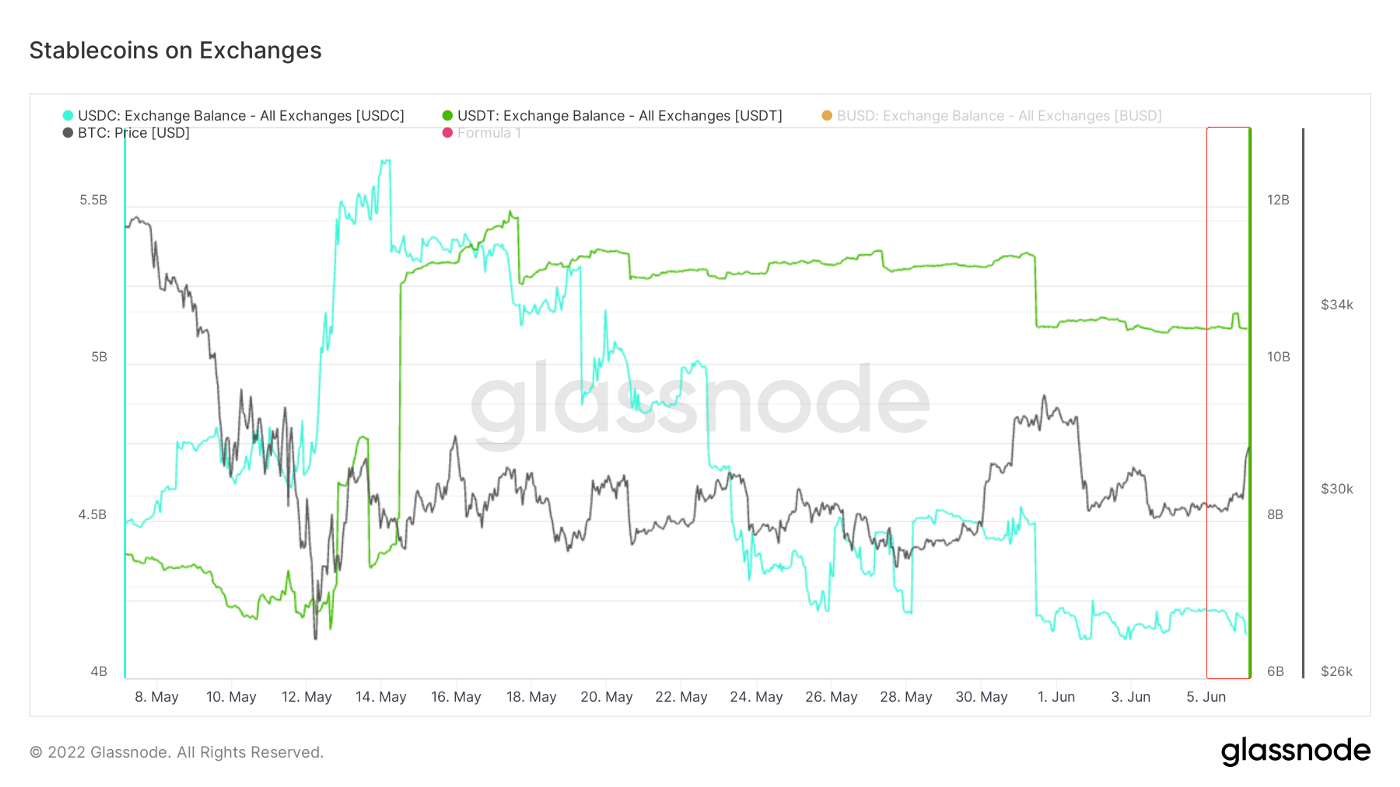Select the 1. Jun date tick
Image resolution: width=1400 pixels, height=787 pixels.
tap(1056, 697)
